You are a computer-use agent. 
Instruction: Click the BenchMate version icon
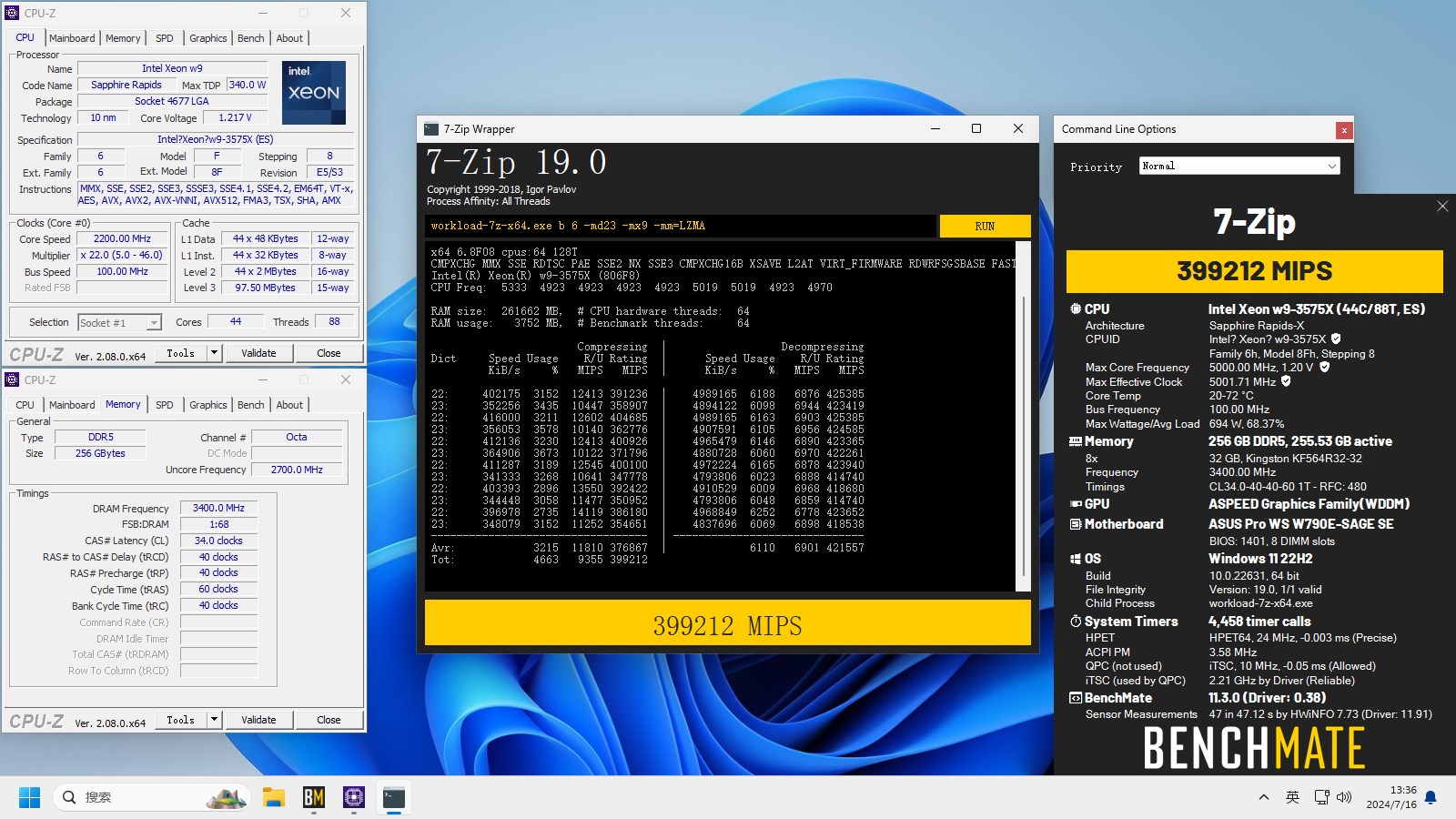click(1076, 698)
